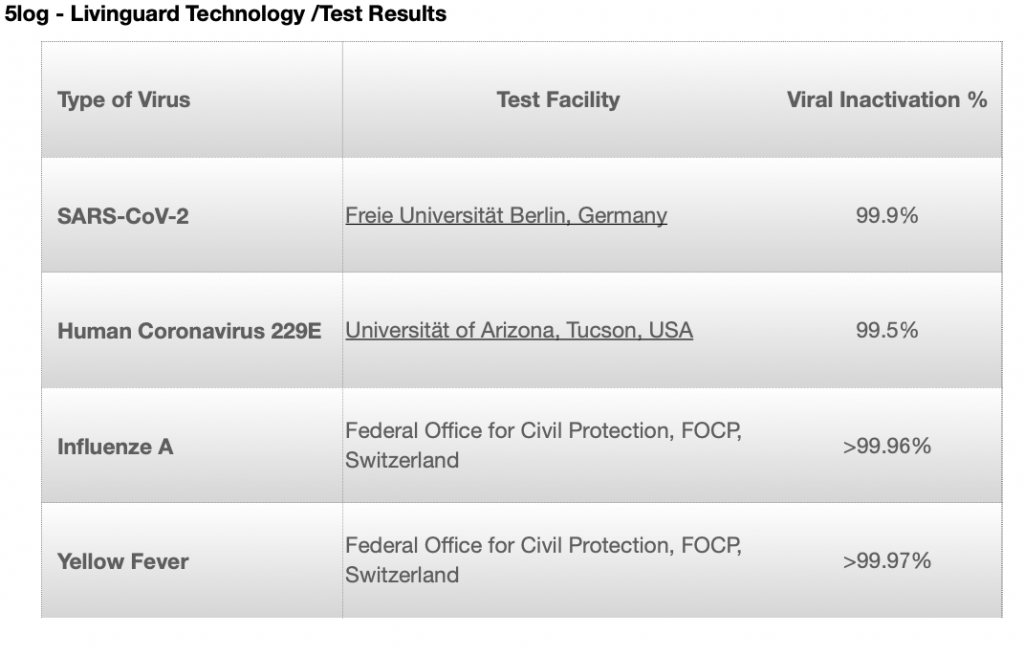The width and height of the screenshot is (1024, 656).
Task: Select the Human Coronavirus 229E cell
Action: 189,331
